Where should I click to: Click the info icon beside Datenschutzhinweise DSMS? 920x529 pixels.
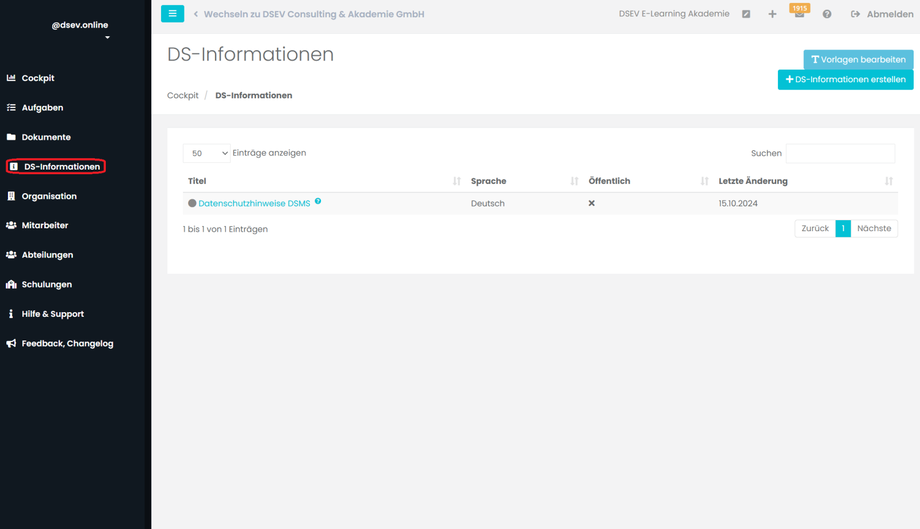point(318,201)
